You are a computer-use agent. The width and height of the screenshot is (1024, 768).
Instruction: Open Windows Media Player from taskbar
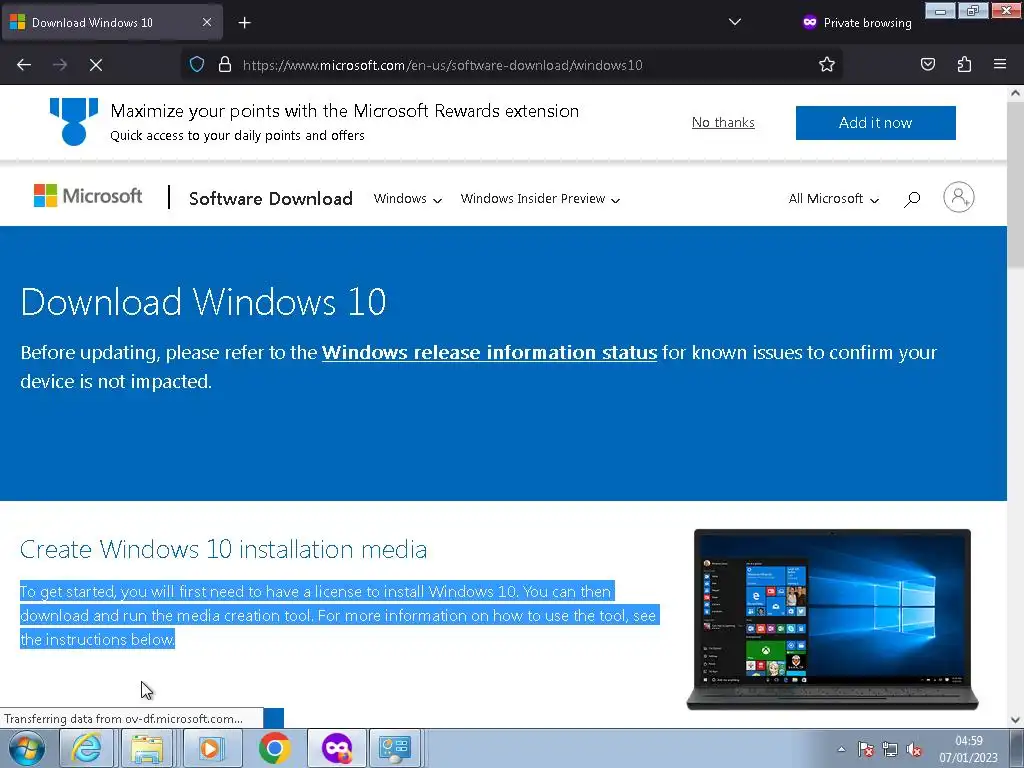click(x=210, y=748)
